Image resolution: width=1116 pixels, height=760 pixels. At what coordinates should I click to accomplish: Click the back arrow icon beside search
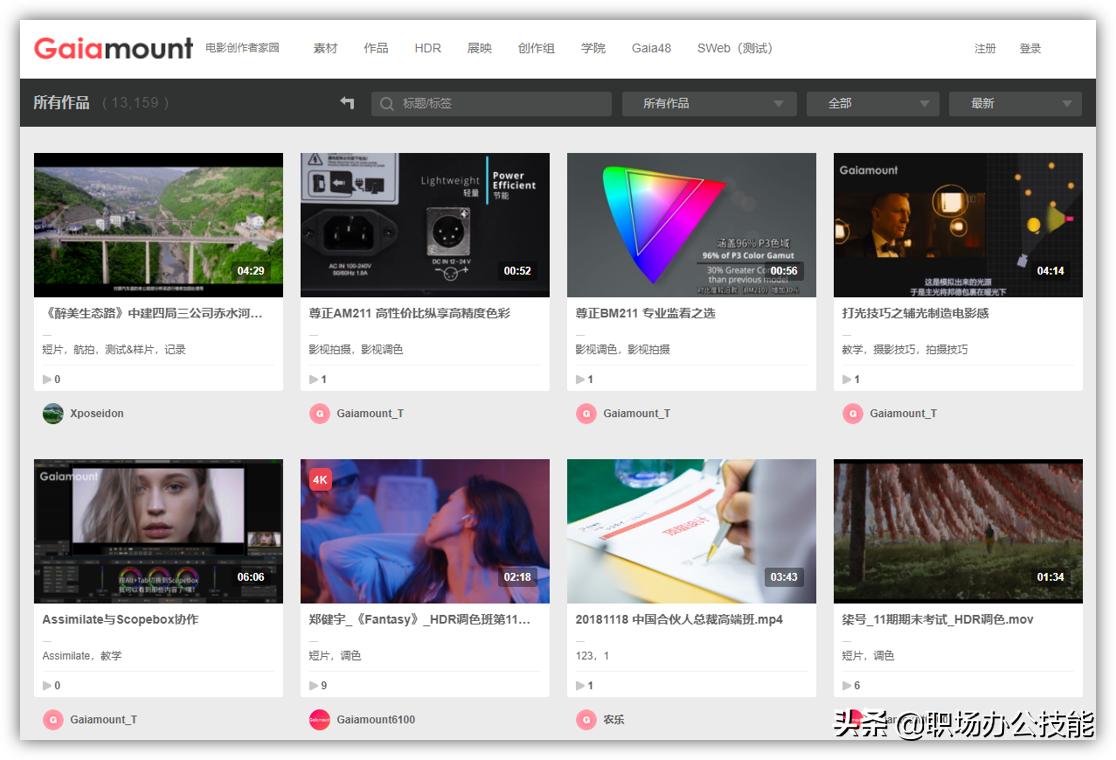[x=347, y=103]
